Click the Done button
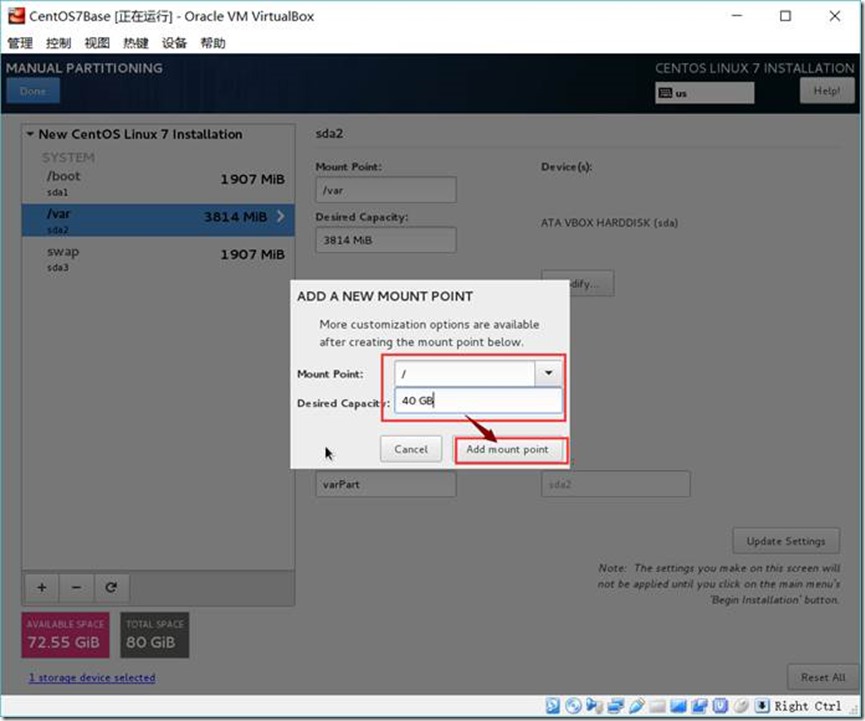The width and height of the screenshot is (865, 721). click(33, 90)
